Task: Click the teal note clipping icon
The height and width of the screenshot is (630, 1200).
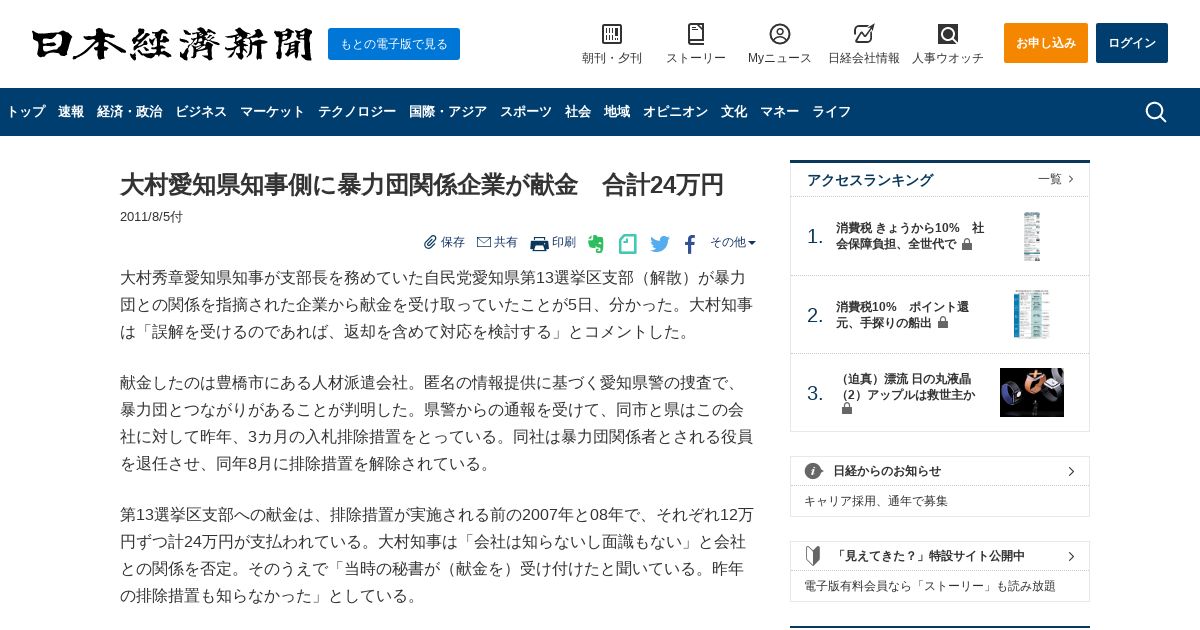Action: pyautogui.click(x=628, y=244)
